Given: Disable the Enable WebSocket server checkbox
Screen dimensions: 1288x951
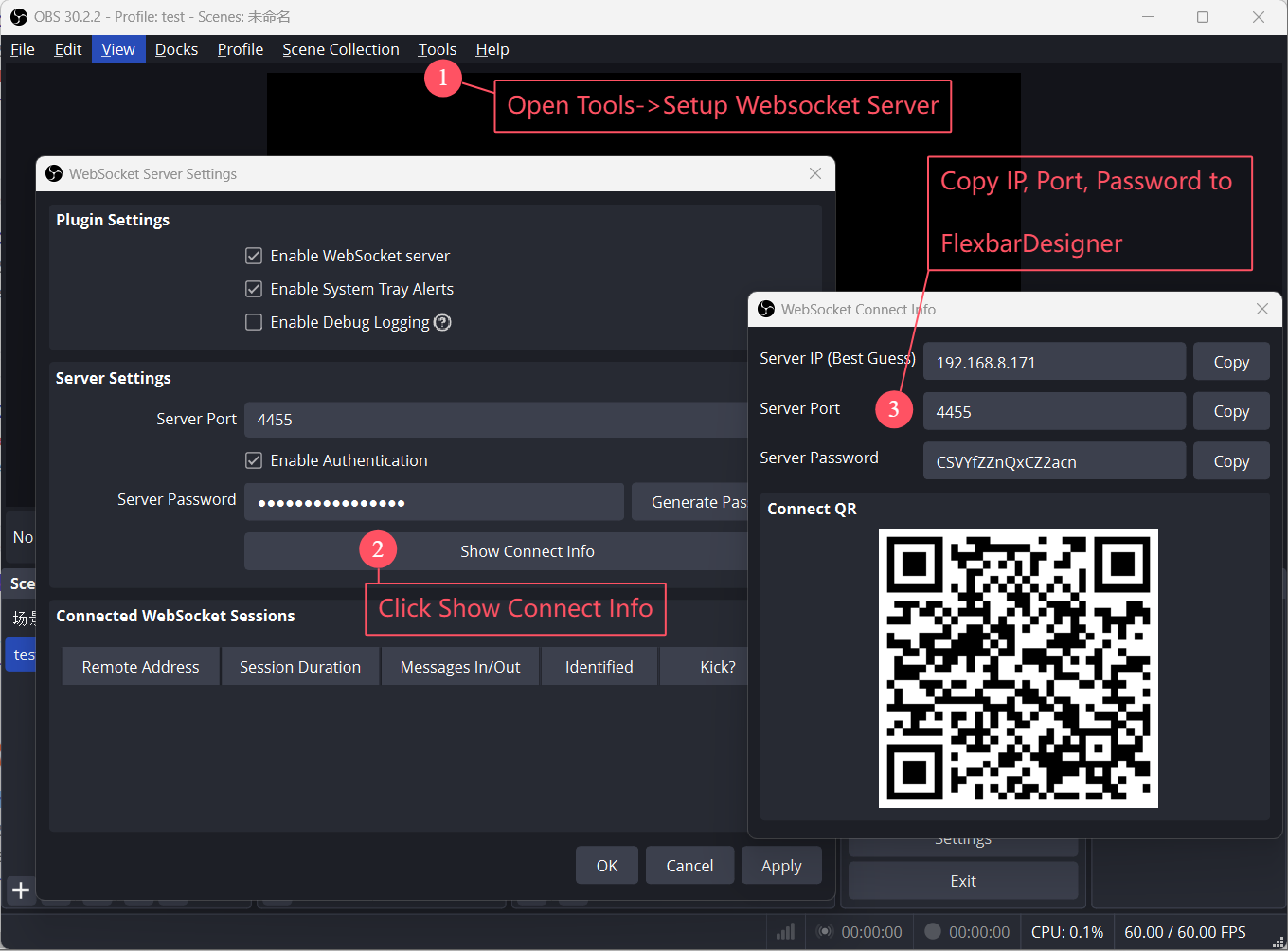Looking at the screenshot, I should (x=254, y=256).
